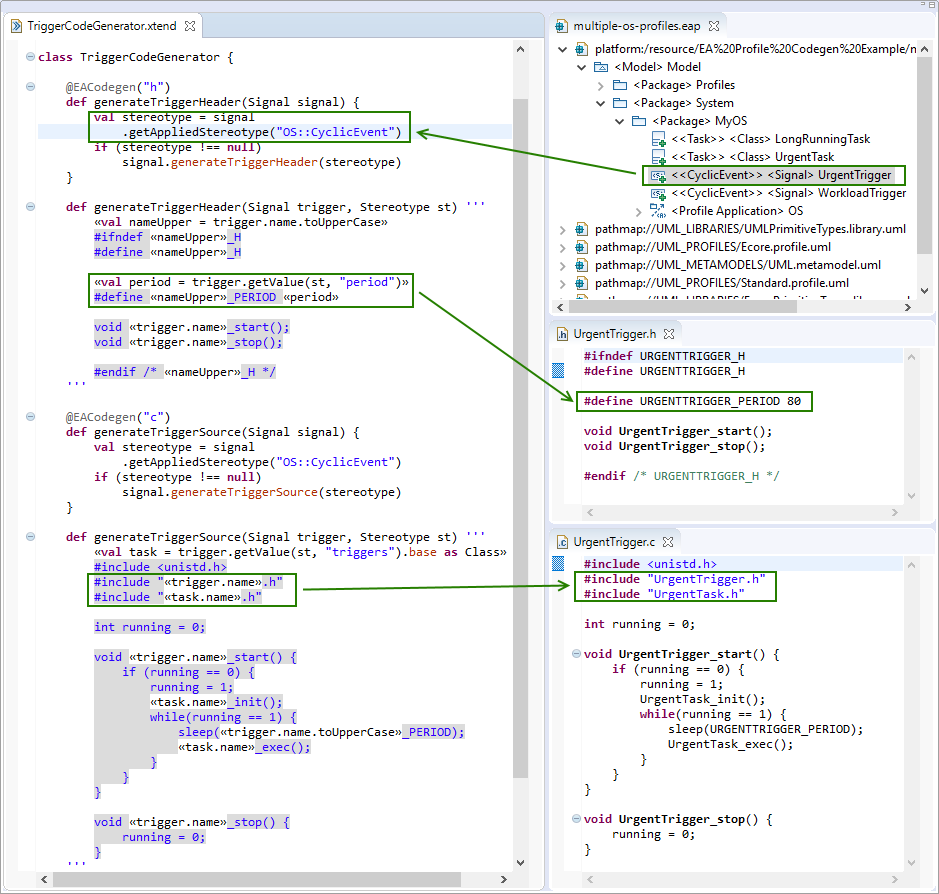
Task: Expand the Profiles package node
Action: tap(601, 85)
